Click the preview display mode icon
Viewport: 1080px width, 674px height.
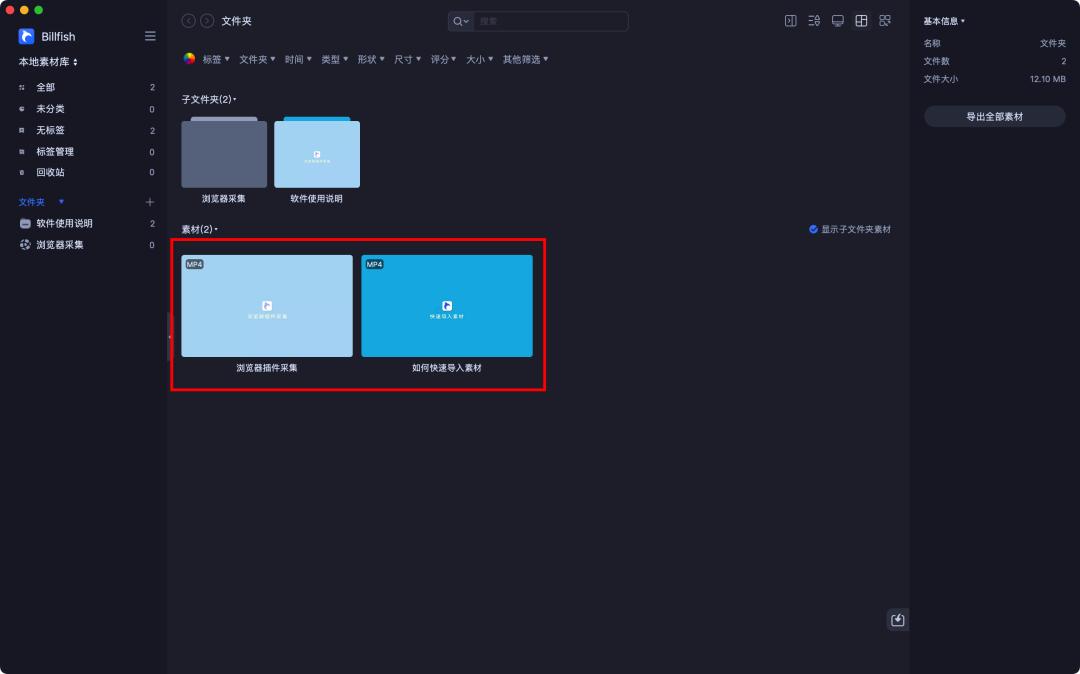tap(837, 20)
